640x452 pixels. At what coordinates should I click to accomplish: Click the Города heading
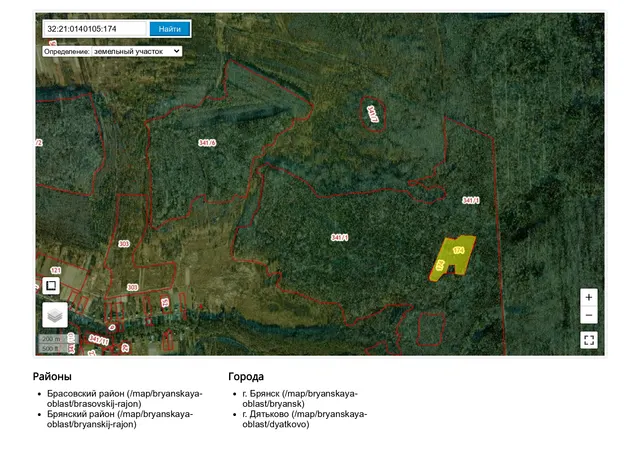[246, 376]
